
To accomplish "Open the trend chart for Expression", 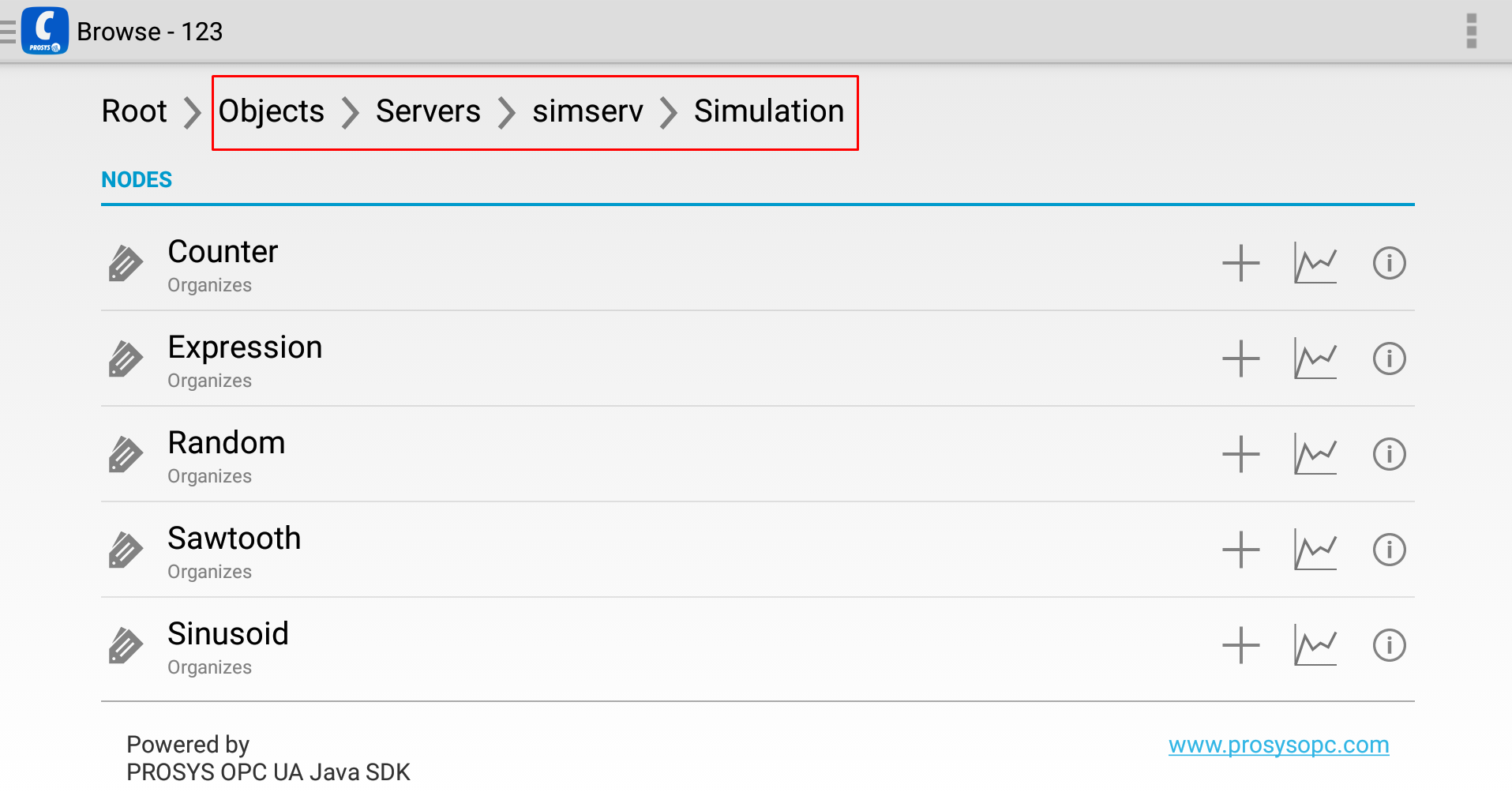I will click(x=1315, y=359).
